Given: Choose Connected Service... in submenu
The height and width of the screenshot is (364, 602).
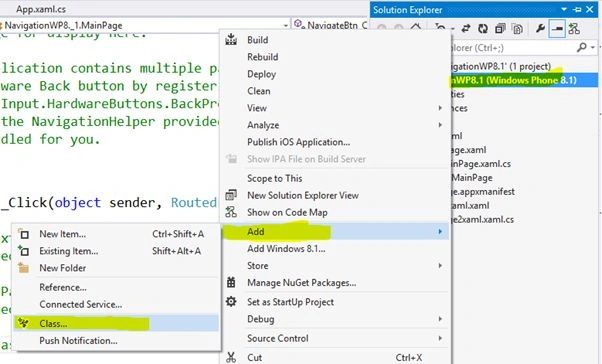Looking at the screenshot, I should [116, 304].
